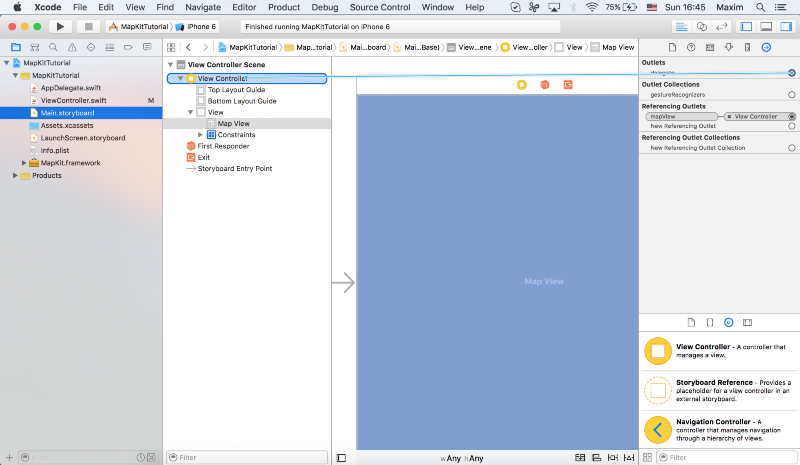Open the Breakpoint navigator
800x465 pixels.
tap(128, 47)
